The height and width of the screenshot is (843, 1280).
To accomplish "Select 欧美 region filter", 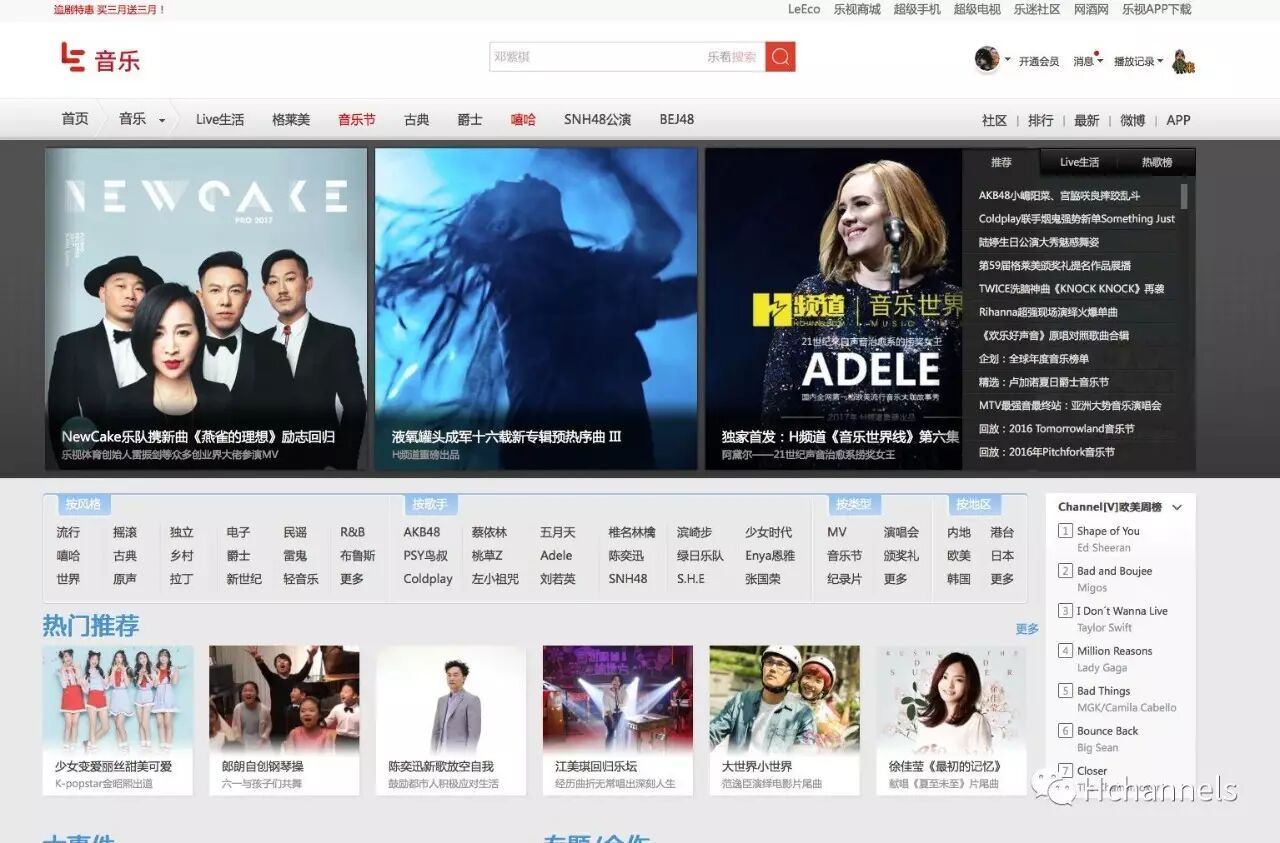I will (x=959, y=556).
